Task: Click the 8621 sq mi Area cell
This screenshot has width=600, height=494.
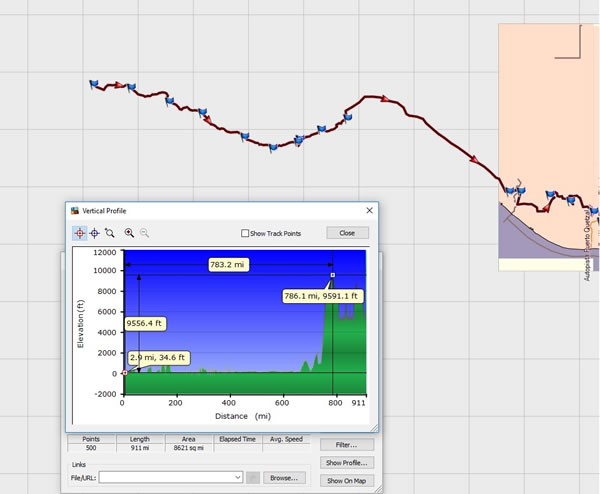Action: 189,448
